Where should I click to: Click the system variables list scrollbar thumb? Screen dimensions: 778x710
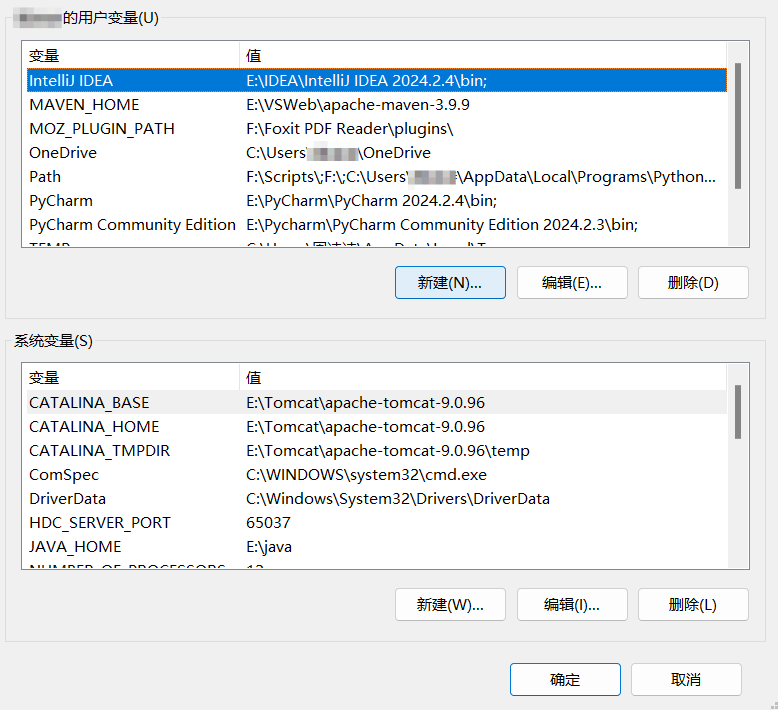pyautogui.click(x=738, y=412)
